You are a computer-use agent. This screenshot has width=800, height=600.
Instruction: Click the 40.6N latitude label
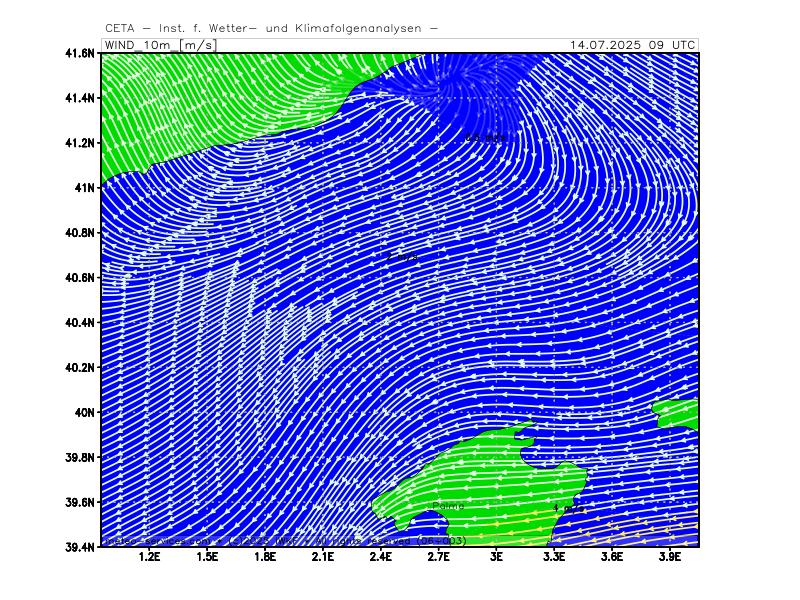80,277
